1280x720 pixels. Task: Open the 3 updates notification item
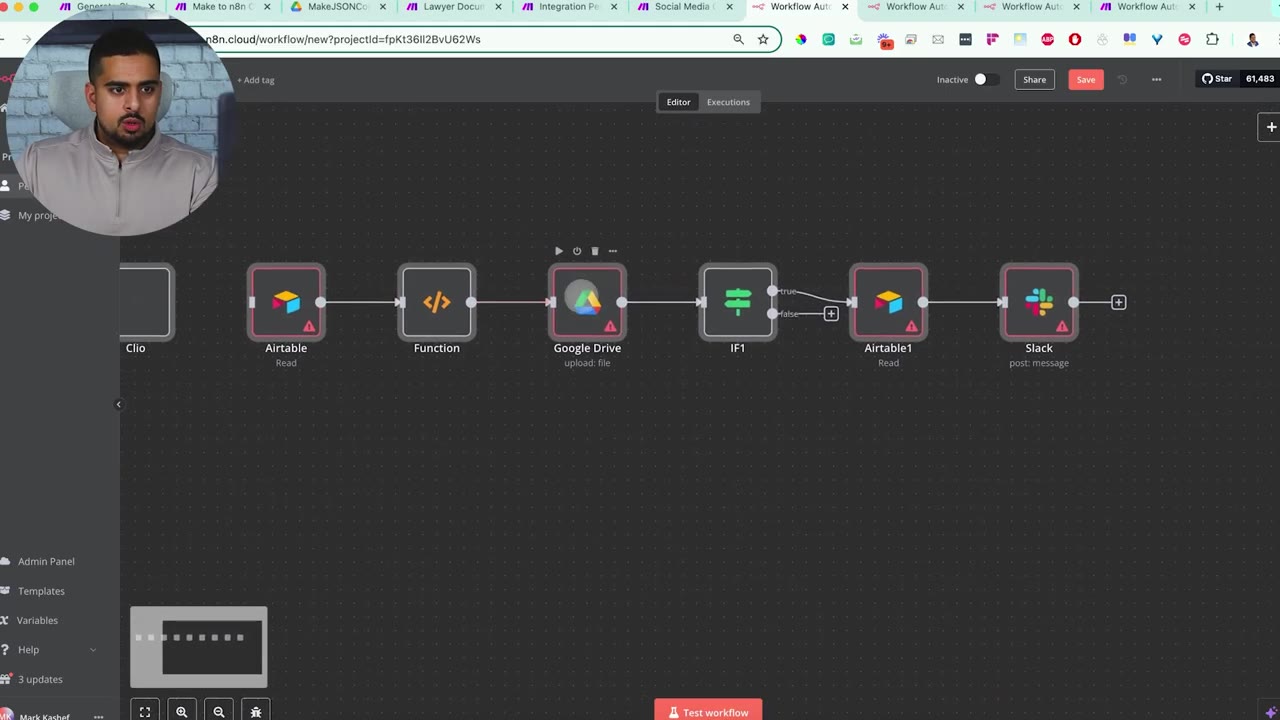tap(40, 679)
